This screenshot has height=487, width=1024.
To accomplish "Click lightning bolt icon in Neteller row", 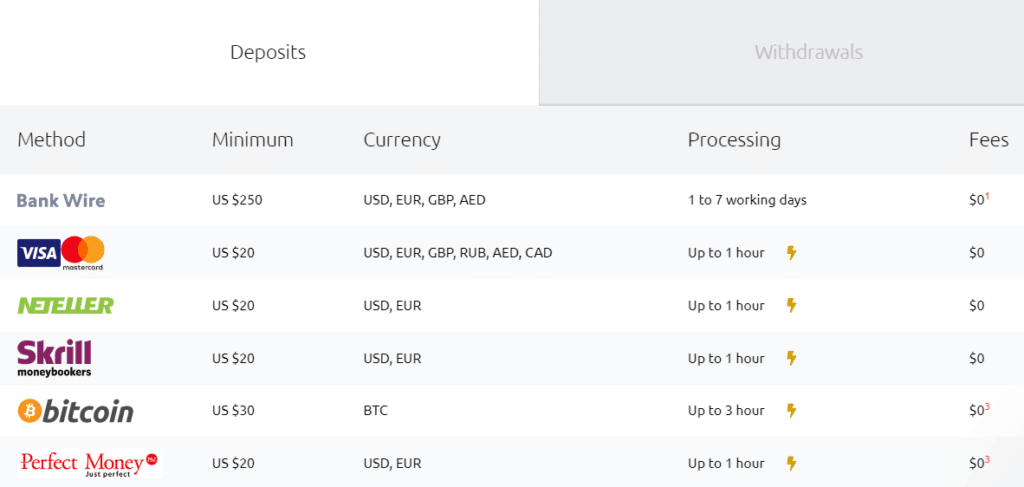I will pos(791,305).
